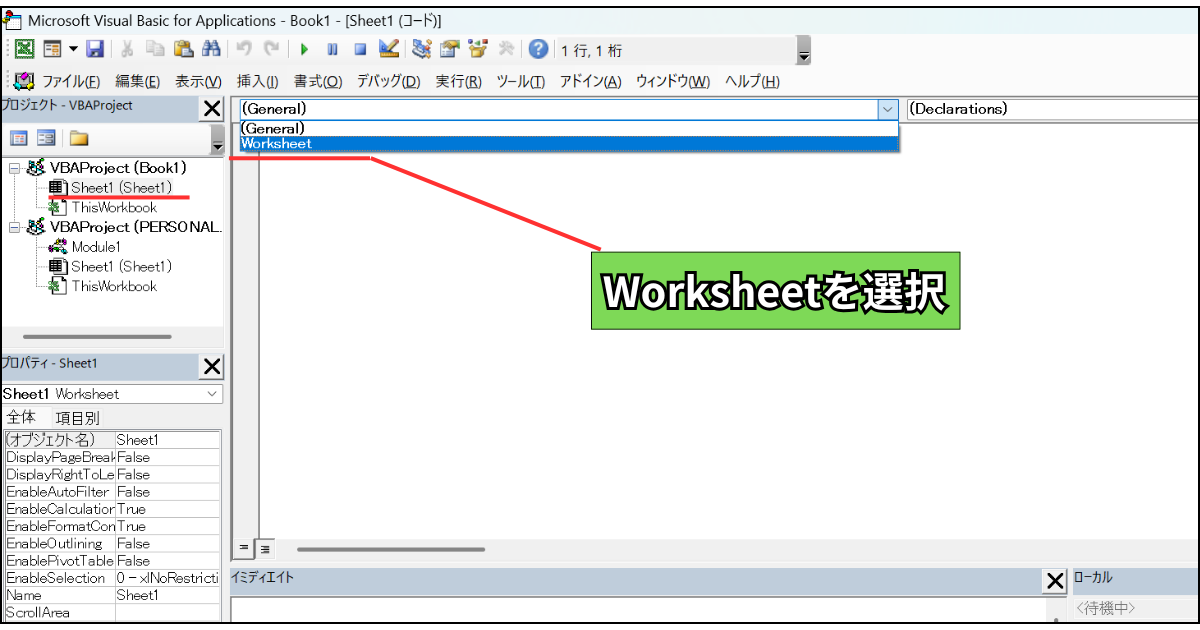Close the プロパティ - Sheet1 panel
This screenshot has height=630, width=1200.
point(212,367)
